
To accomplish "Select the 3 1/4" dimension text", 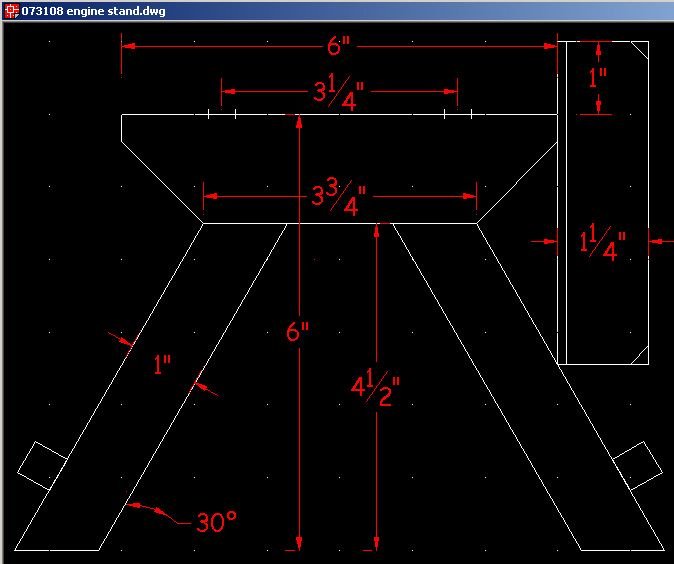I will coord(338,93).
